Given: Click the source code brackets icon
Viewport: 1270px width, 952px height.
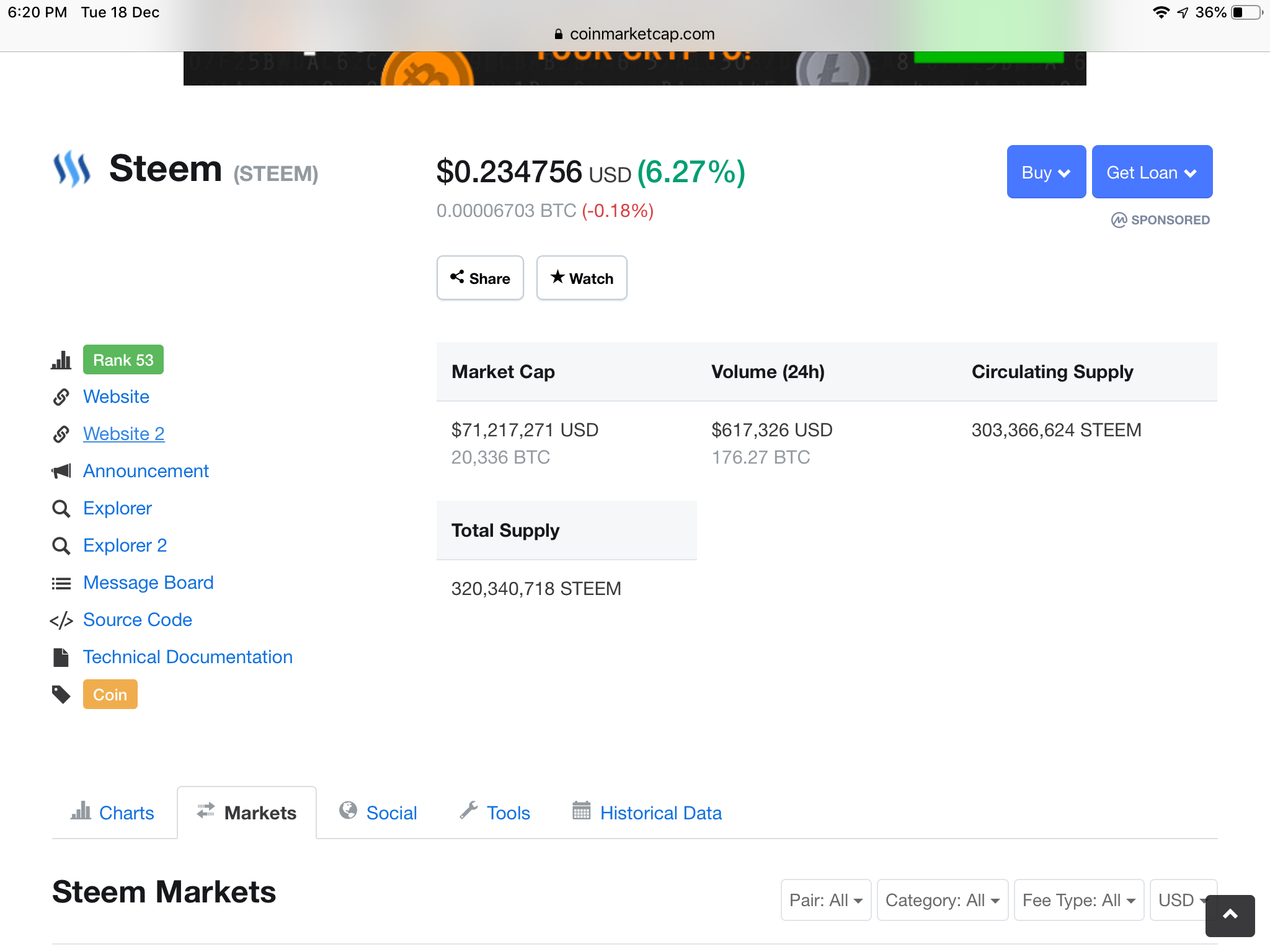Looking at the screenshot, I should click(x=61, y=620).
